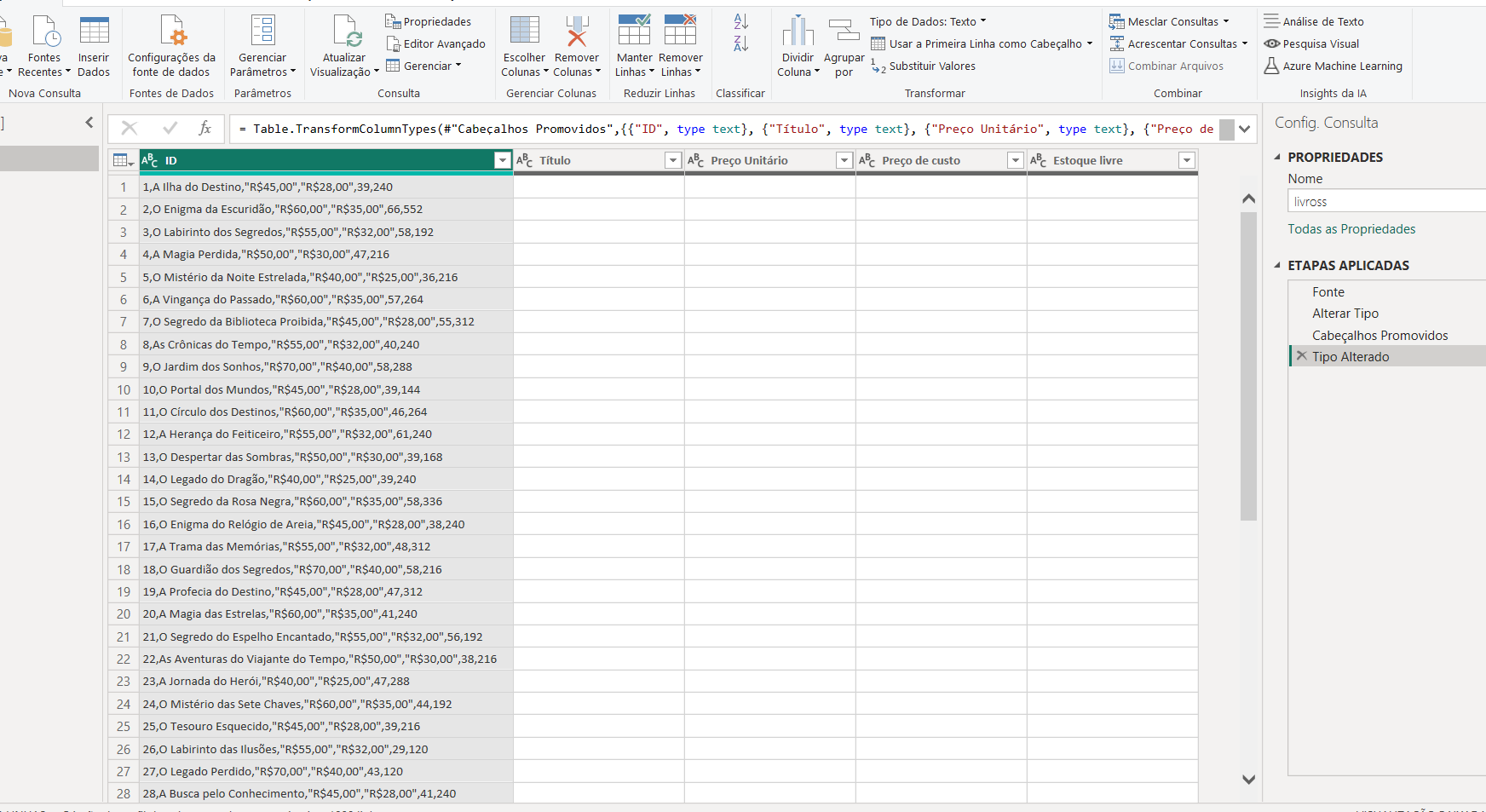Screen dimensions: 1486x812
Task: Edit the query Nome field
Action: point(1386,201)
